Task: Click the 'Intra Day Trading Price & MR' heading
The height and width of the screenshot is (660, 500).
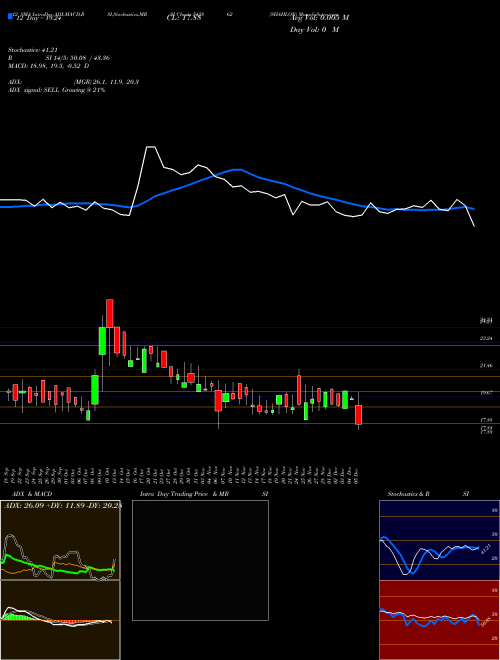Action: (x=184, y=494)
